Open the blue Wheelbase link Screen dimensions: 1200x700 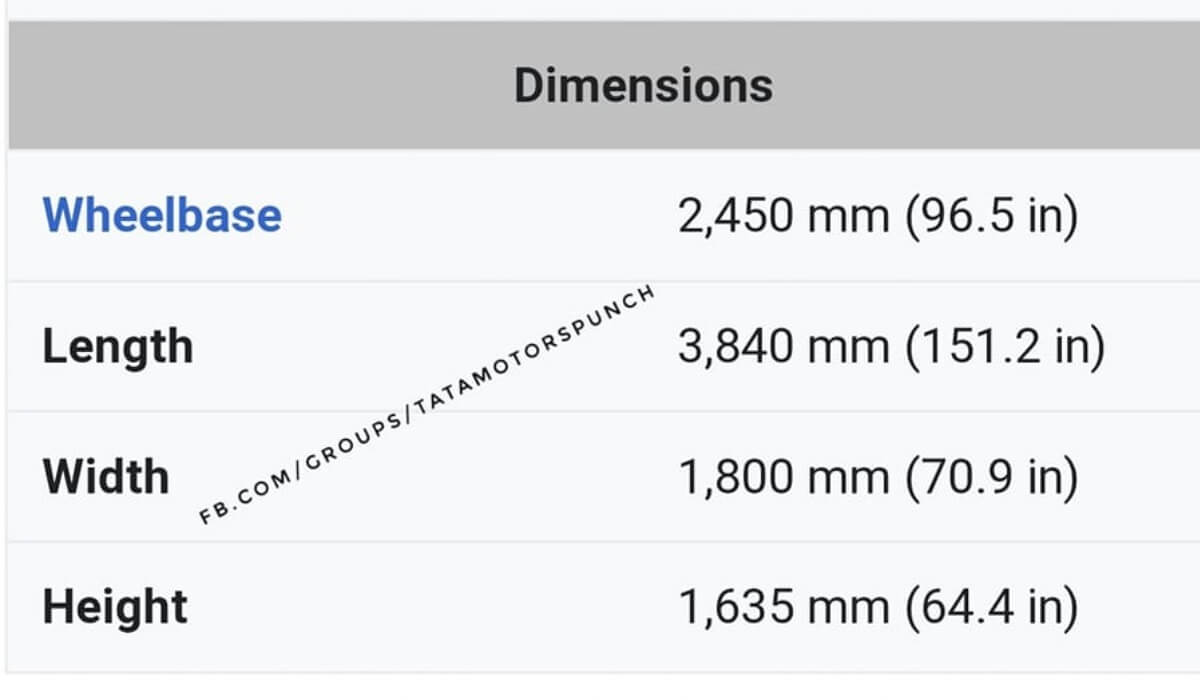162,215
